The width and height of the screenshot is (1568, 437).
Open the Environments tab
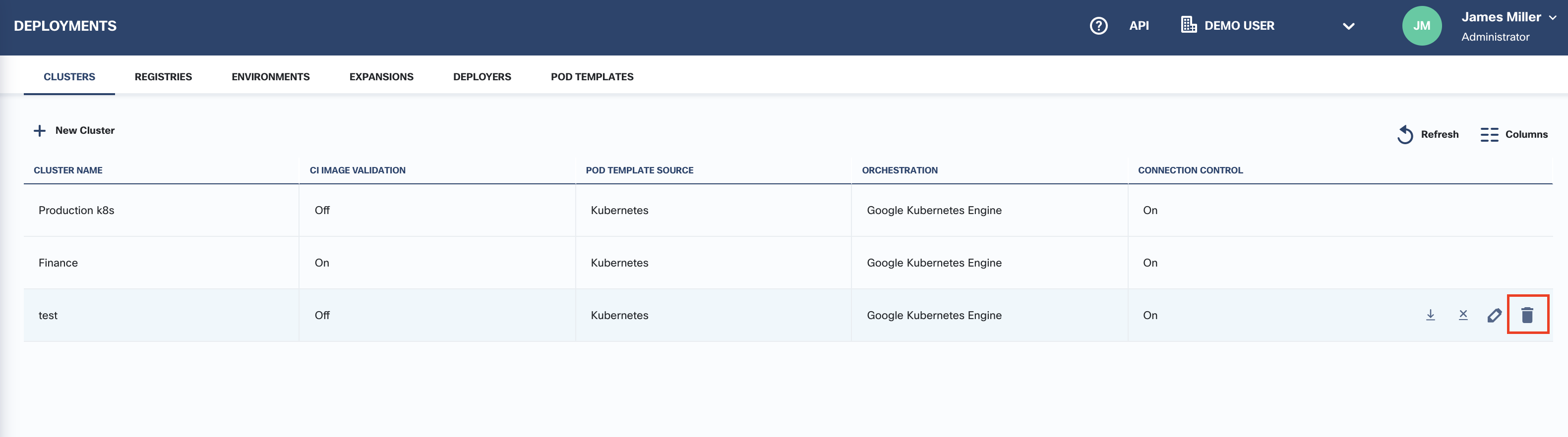(x=270, y=77)
